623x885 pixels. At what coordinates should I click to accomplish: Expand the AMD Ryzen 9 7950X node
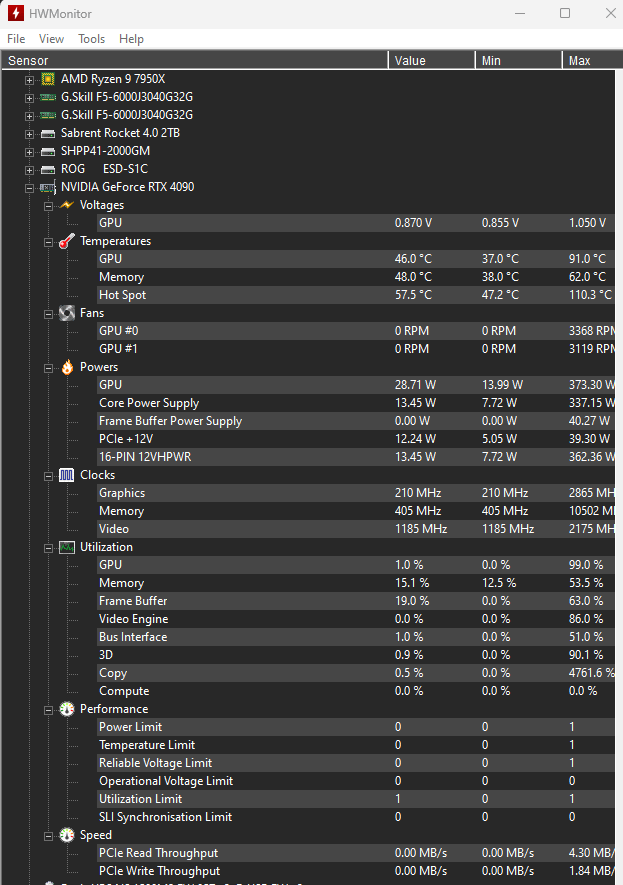29,80
